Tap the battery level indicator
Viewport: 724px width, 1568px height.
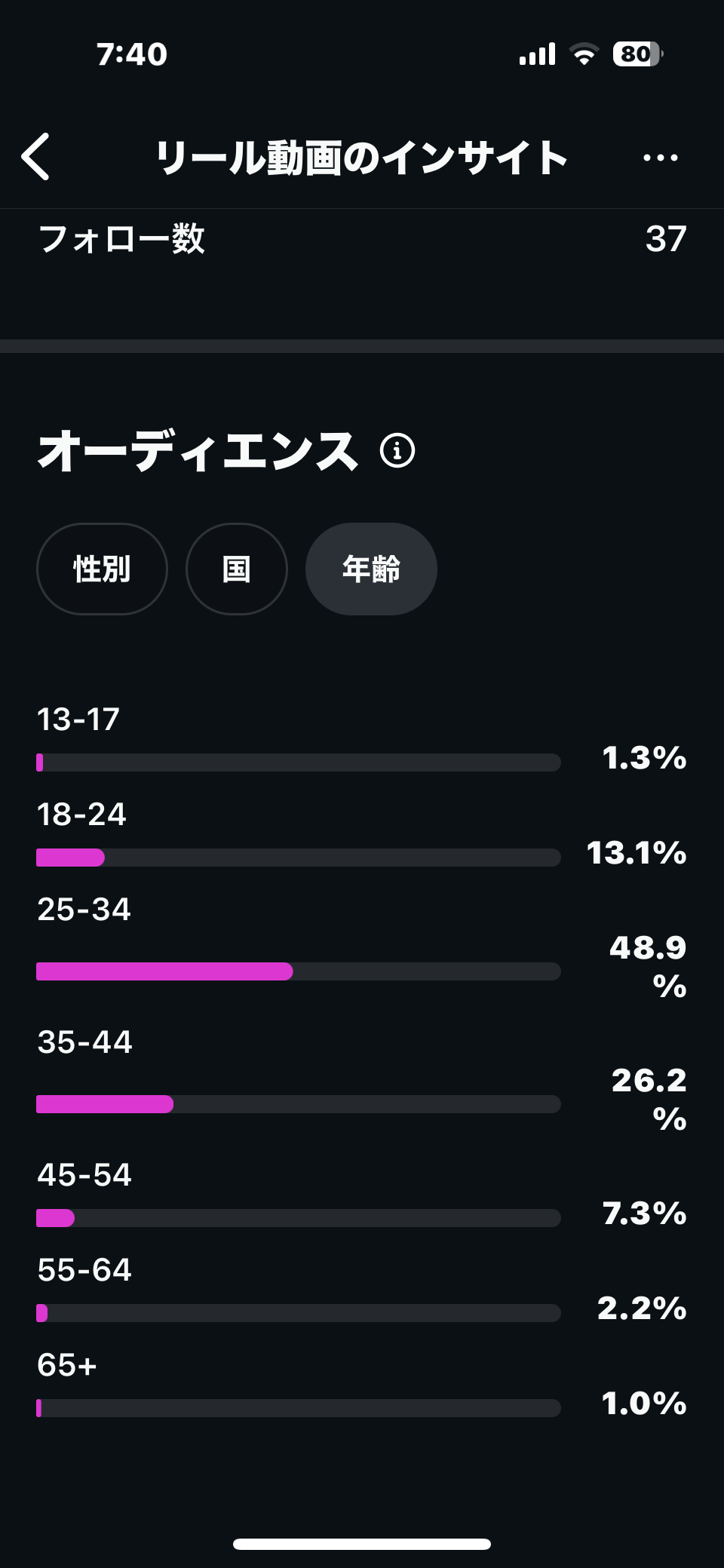pyautogui.click(x=638, y=54)
